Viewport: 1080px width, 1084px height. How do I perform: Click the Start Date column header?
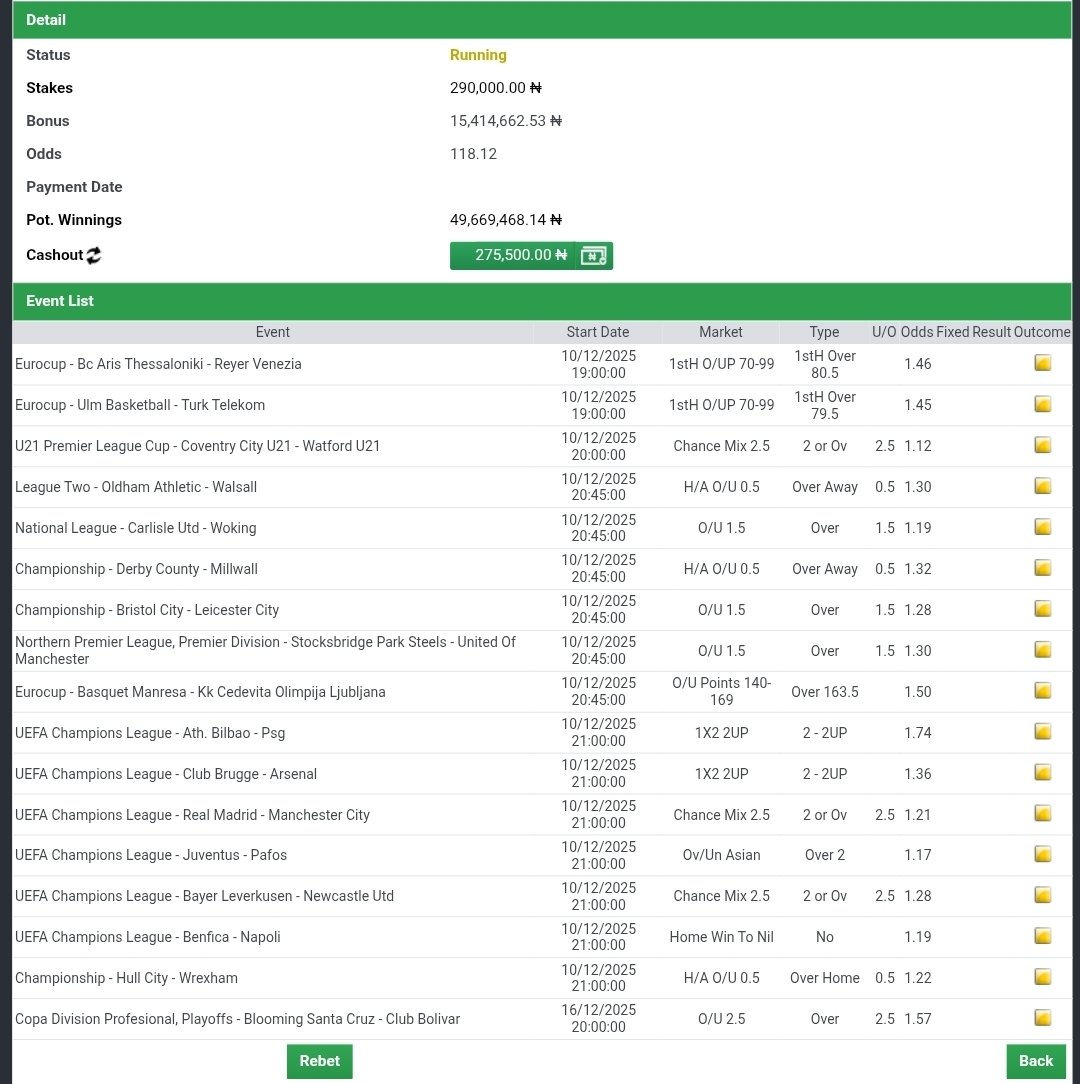click(x=597, y=332)
